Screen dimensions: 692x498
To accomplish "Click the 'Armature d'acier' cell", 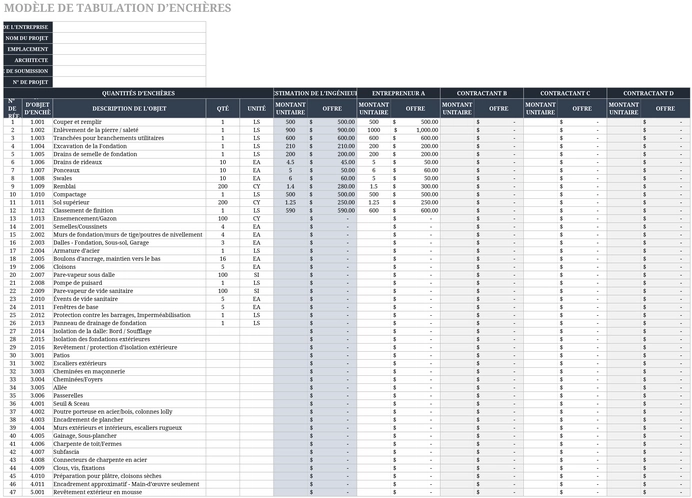I will point(129,251).
